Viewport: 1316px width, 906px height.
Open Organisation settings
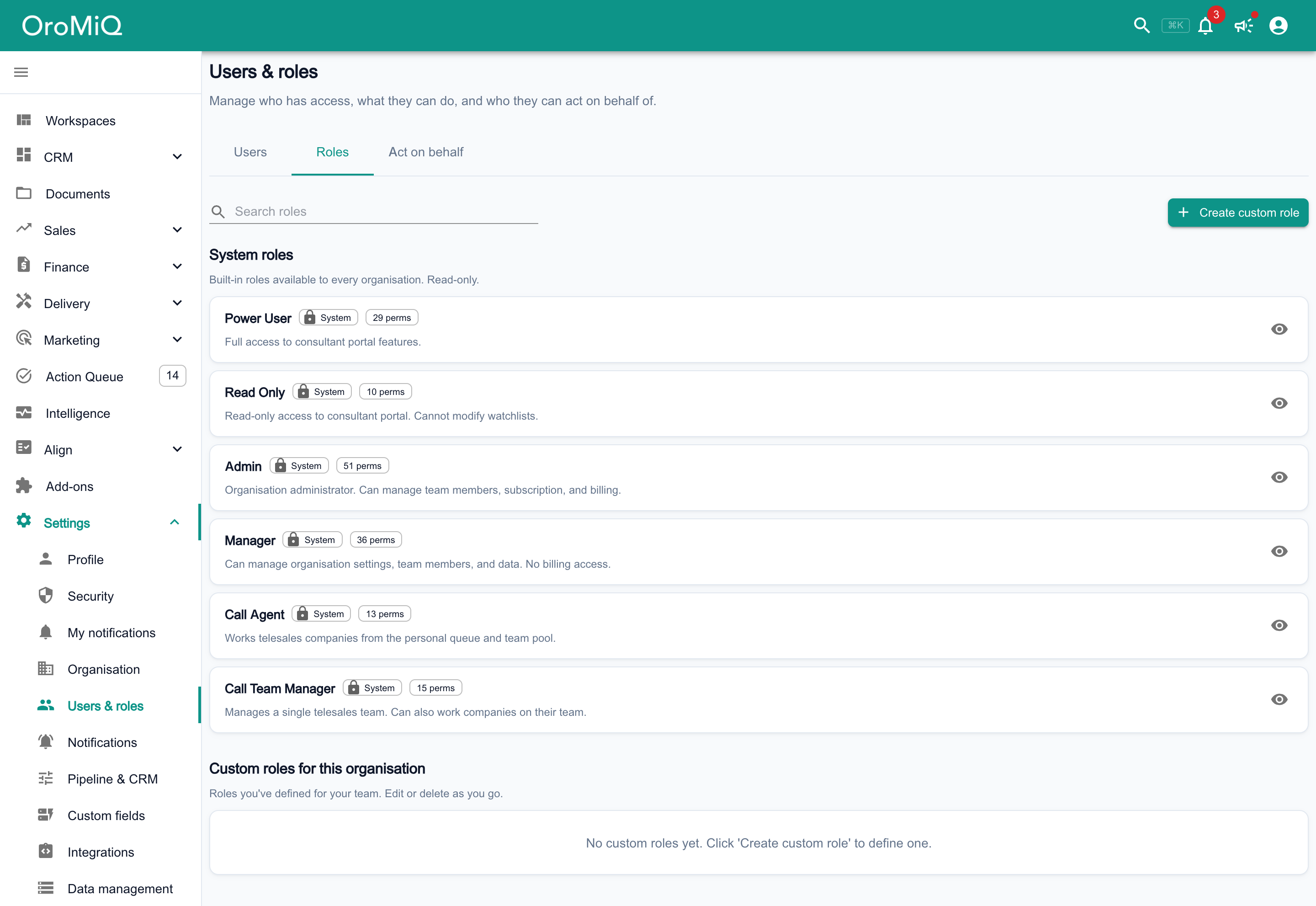point(101,669)
